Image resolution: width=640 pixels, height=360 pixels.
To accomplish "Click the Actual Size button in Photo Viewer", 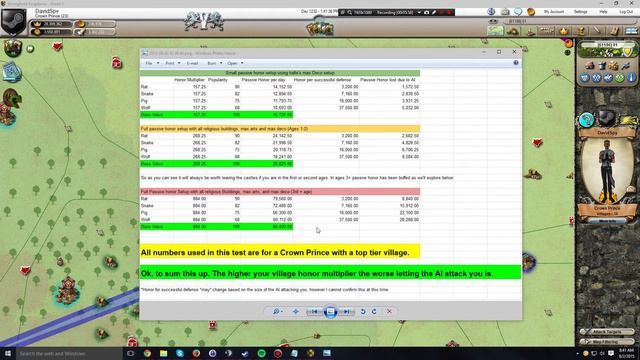I will (296, 311).
